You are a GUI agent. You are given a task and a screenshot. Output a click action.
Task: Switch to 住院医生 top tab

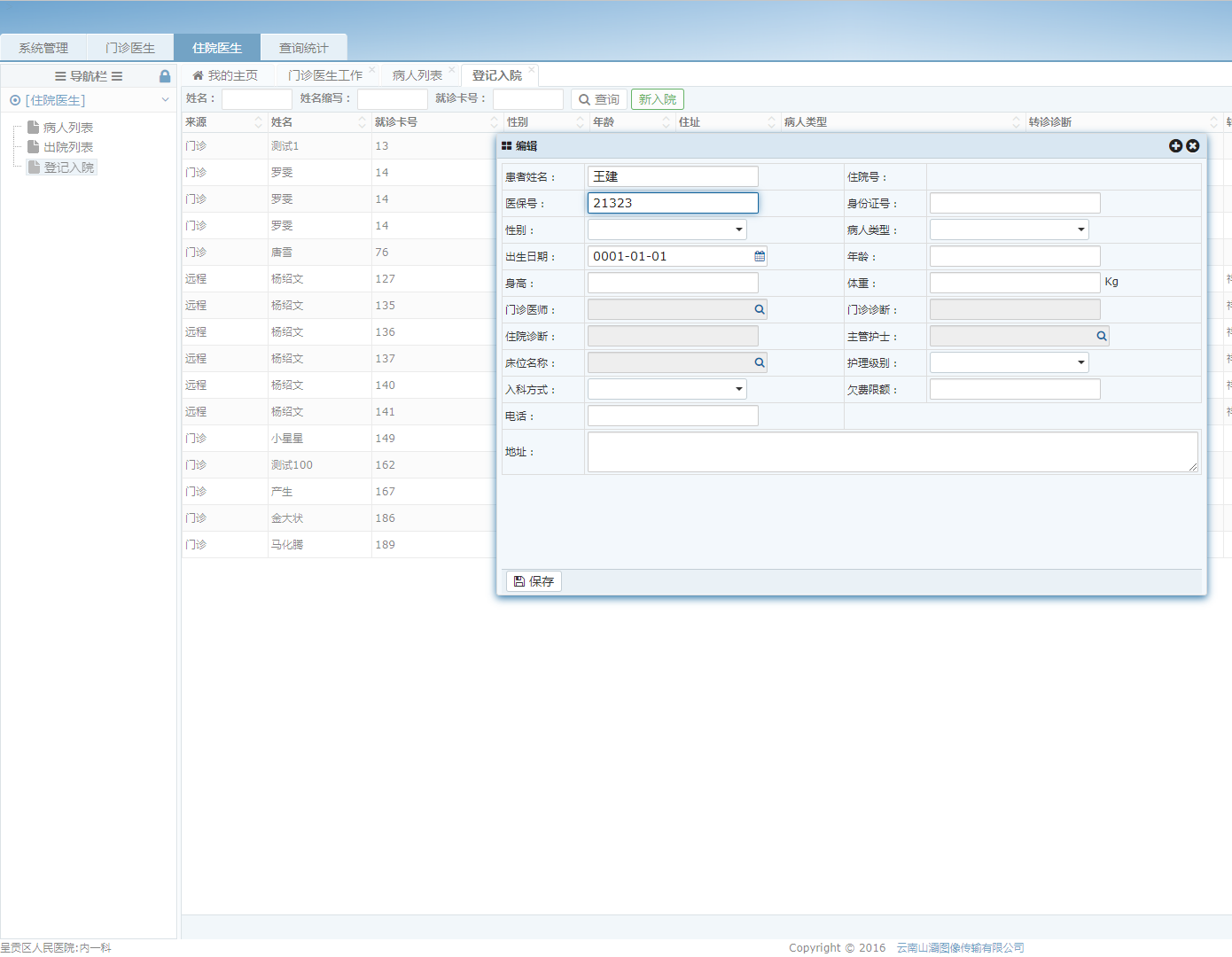[217, 48]
